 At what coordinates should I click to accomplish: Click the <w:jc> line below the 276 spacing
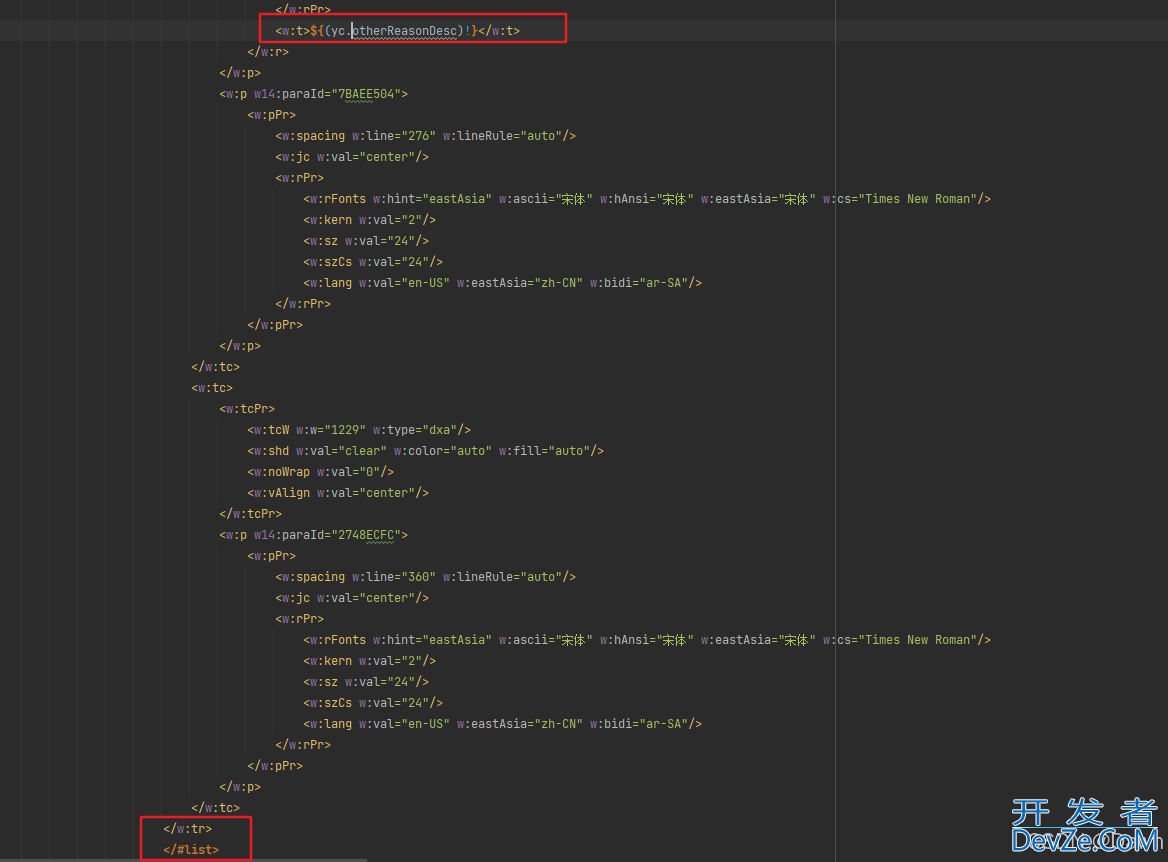(x=352, y=157)
